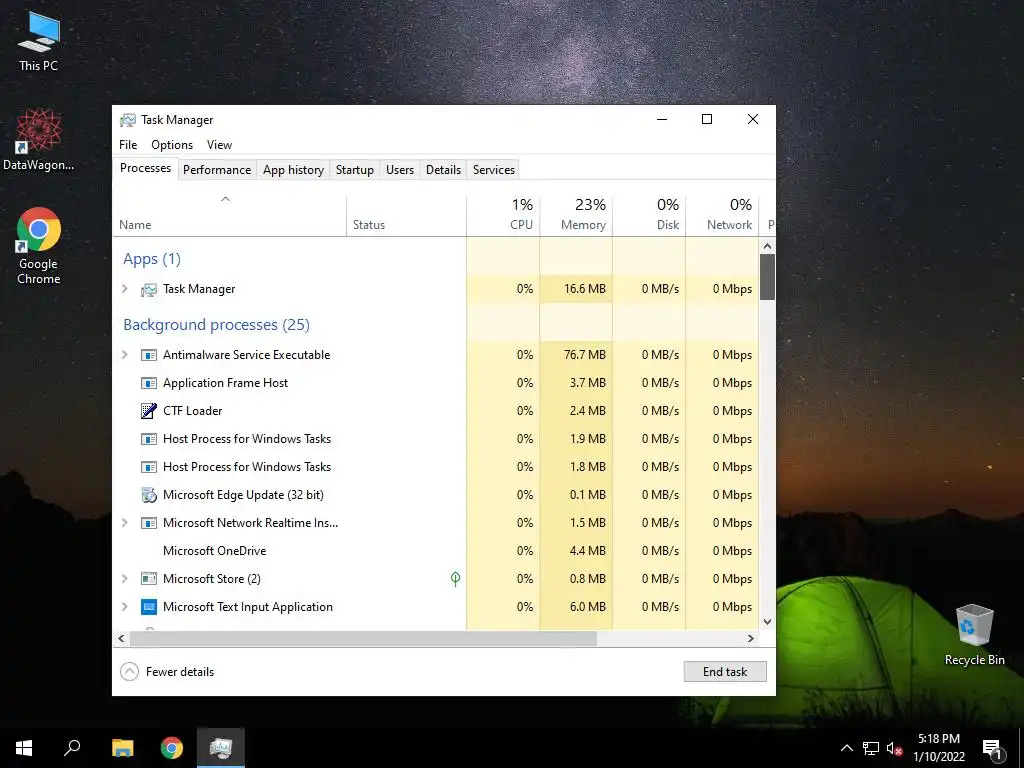
Task: Select the Microsoft OneDrive process row
Action: (x=436, y=551)
